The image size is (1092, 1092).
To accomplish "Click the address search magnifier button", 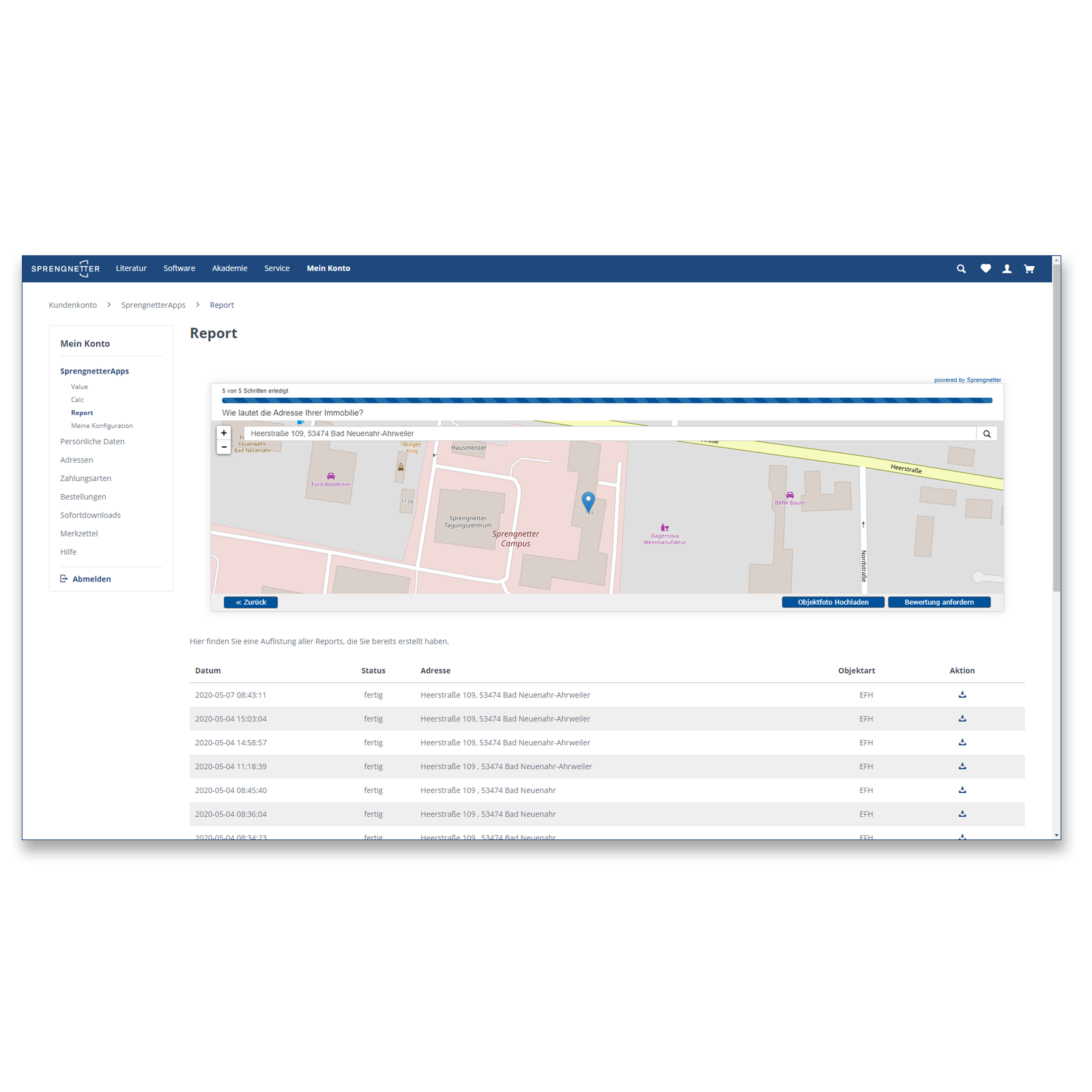I will (x=987, y=434).
